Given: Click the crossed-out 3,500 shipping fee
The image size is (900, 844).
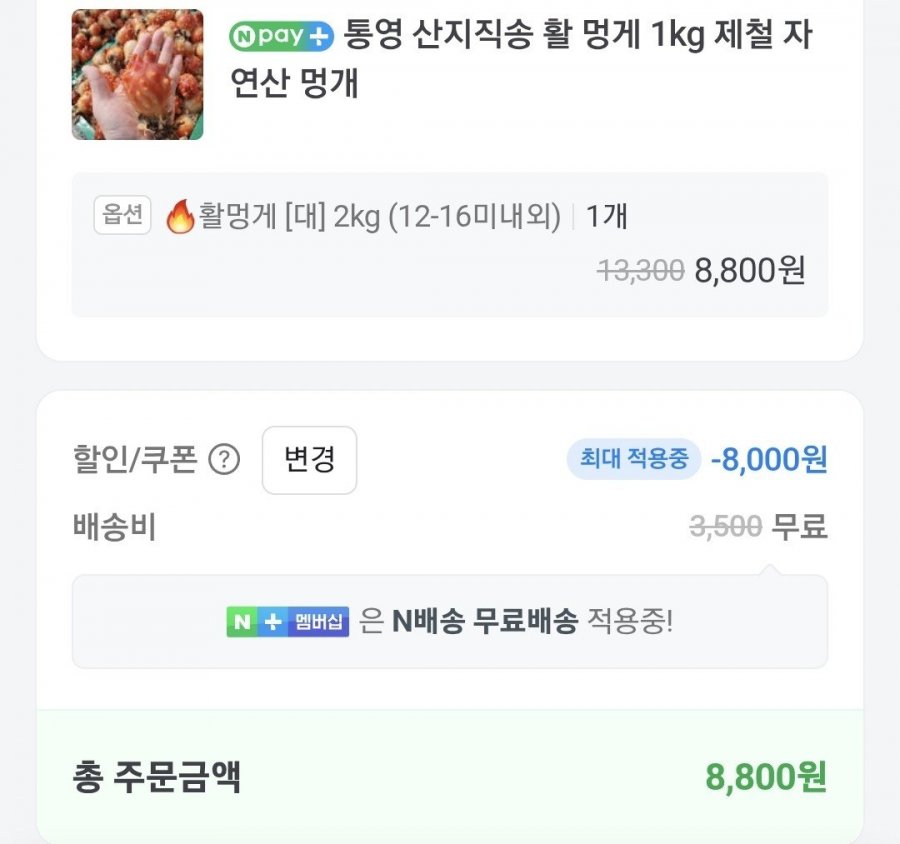Looking at the screenshot, I should (x=726, y=526).
